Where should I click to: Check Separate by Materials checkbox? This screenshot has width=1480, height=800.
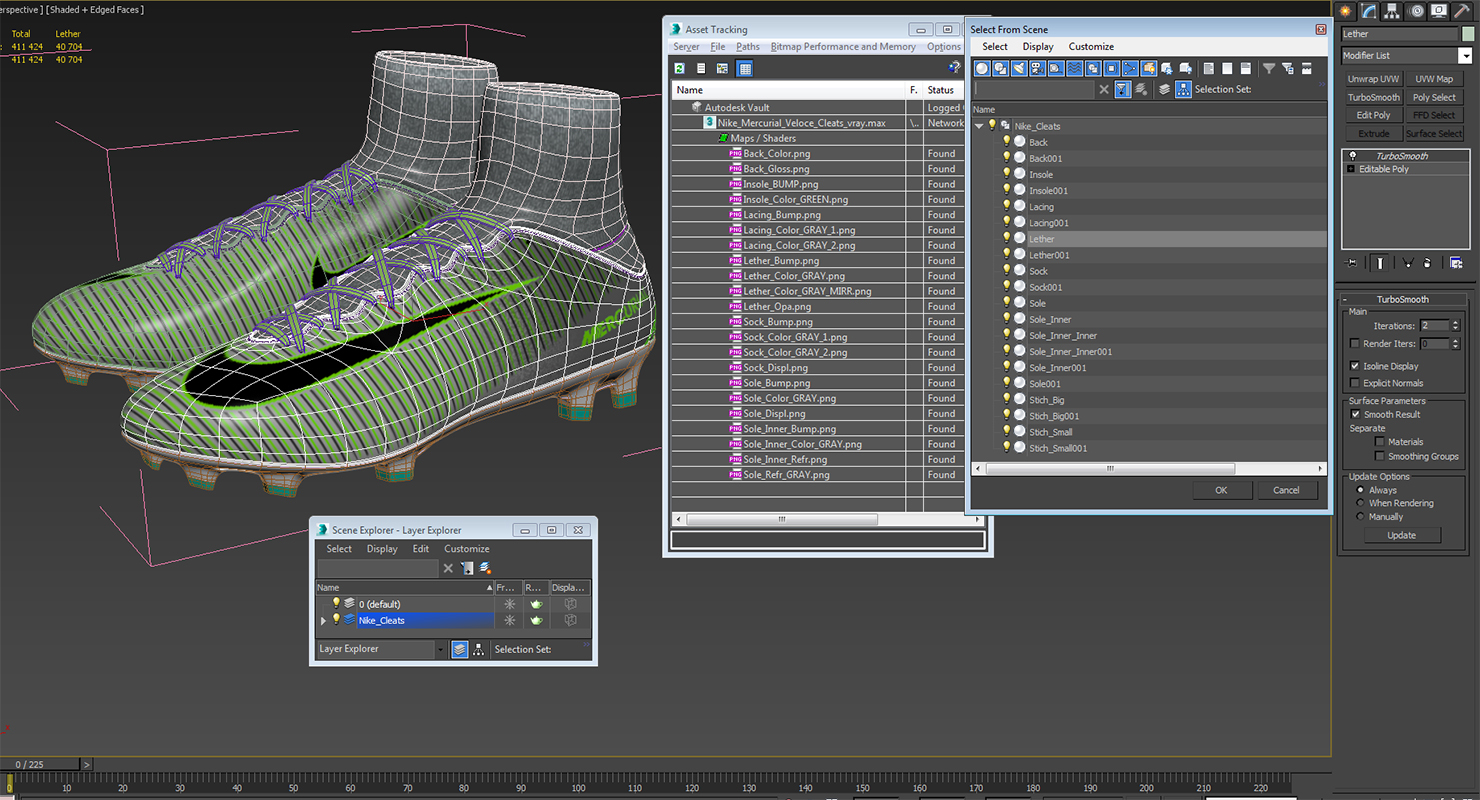(x=1380, y=441)
